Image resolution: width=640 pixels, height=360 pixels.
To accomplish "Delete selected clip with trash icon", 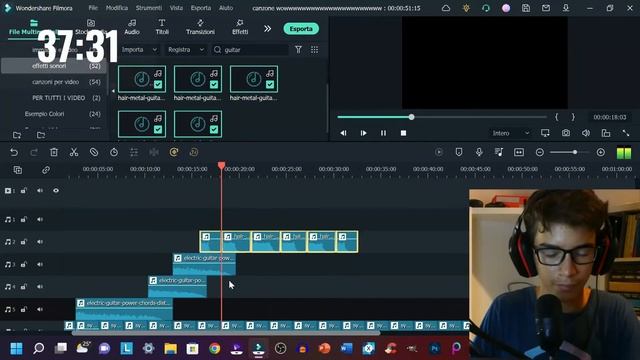I will (x=54, y=152).
